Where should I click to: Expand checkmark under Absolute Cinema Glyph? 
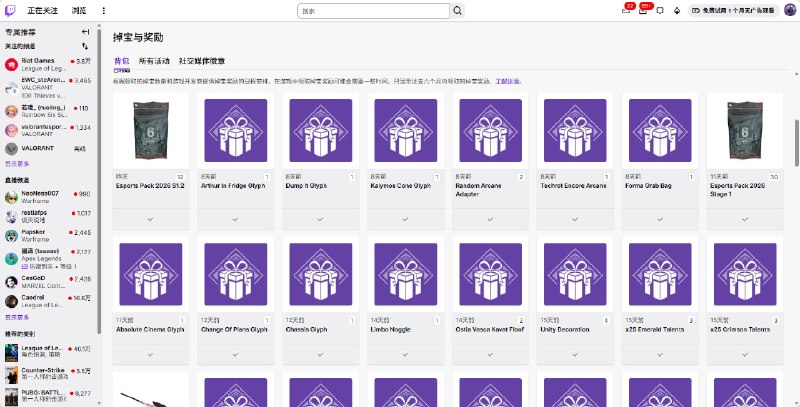tap(151, 354)
